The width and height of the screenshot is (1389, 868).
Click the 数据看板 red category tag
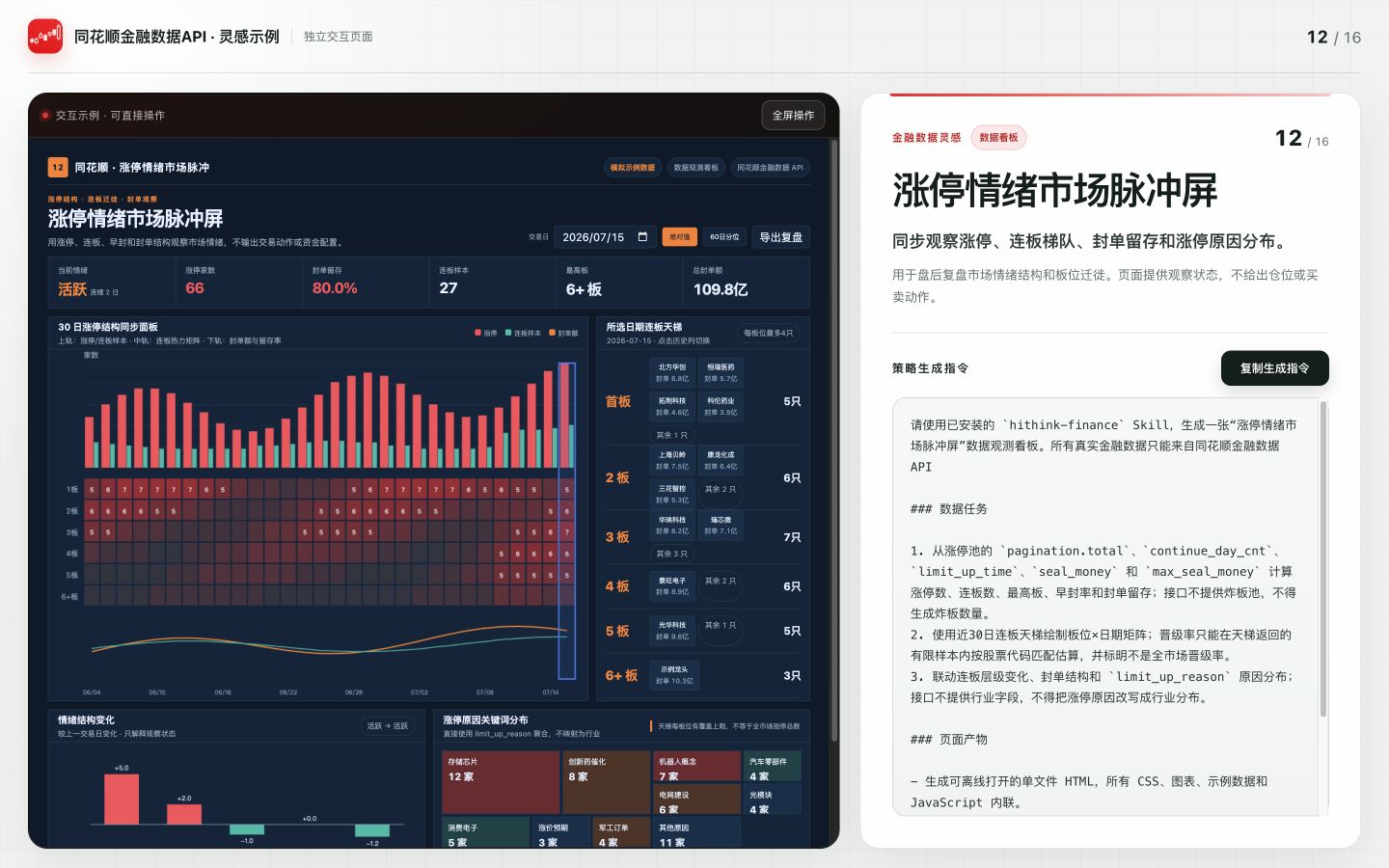tap(998, 138)
